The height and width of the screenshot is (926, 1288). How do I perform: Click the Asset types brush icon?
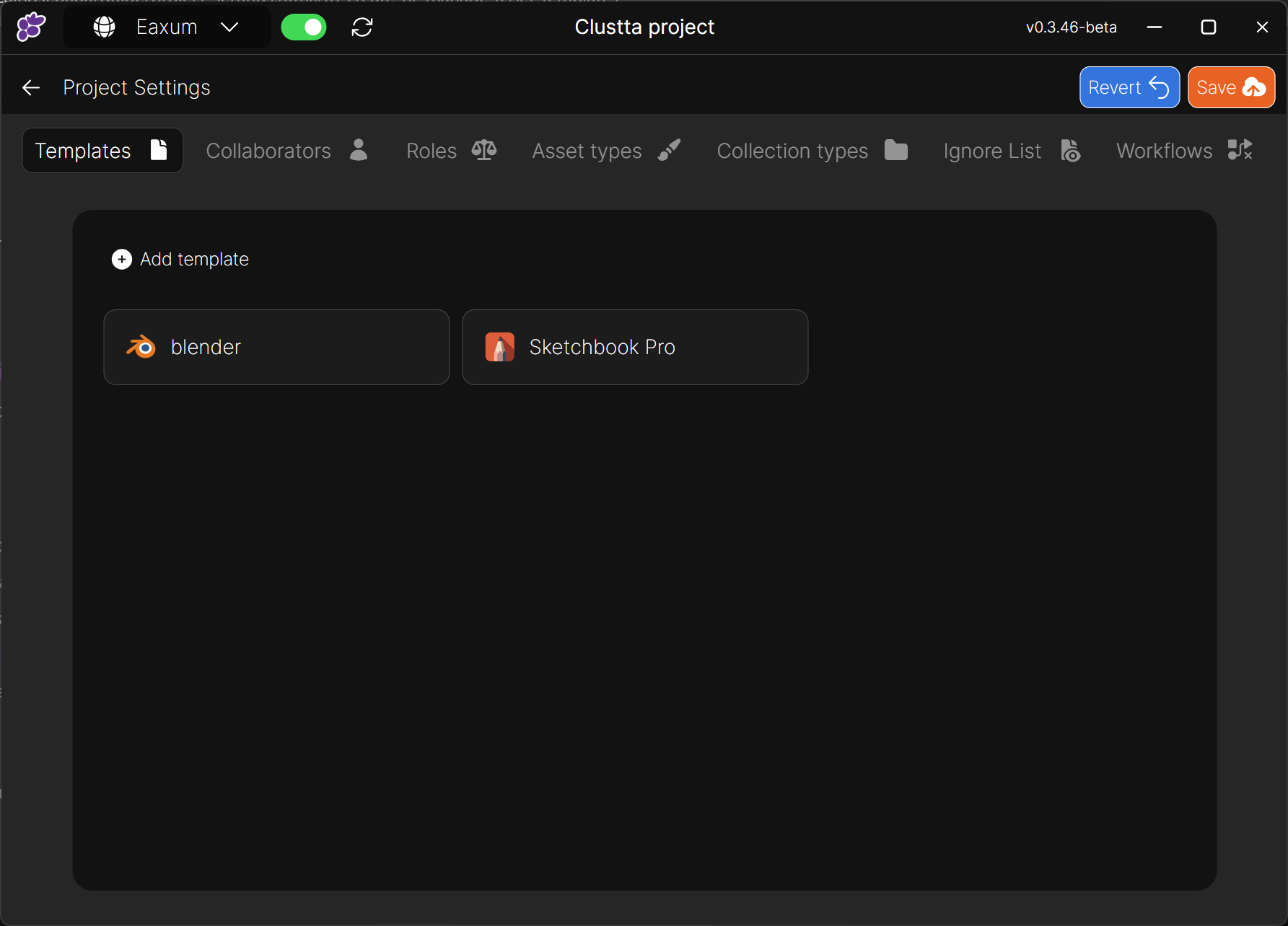[669, 150]
